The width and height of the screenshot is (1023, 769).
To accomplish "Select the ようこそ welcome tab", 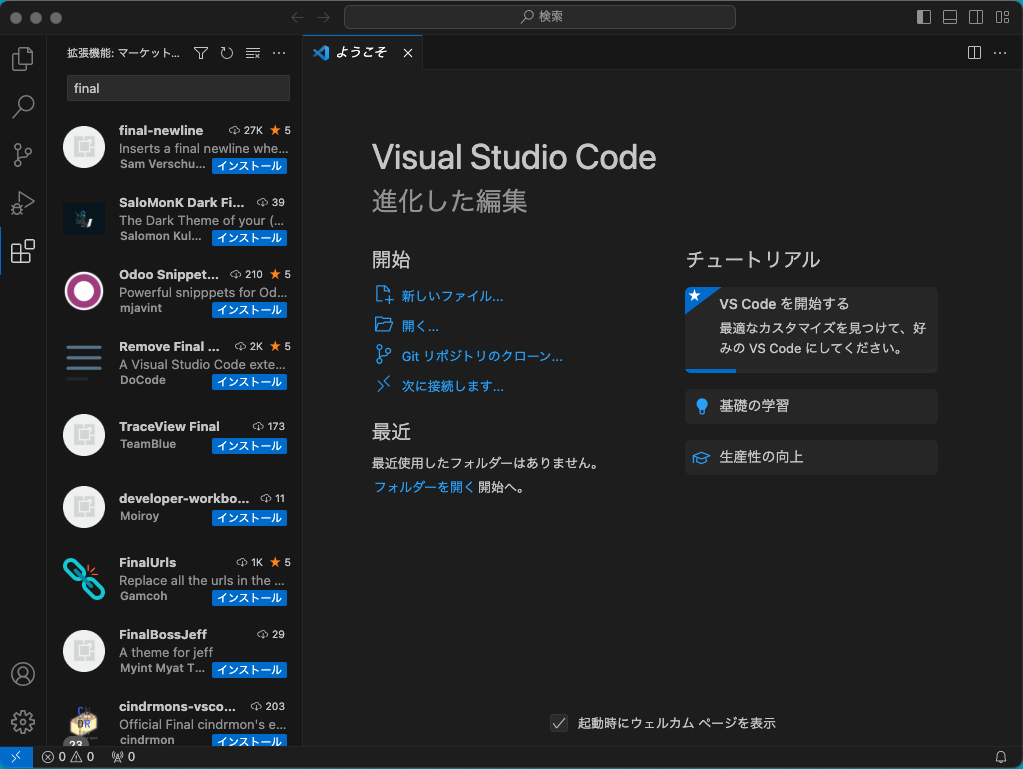I will click(x=360, y=53).
